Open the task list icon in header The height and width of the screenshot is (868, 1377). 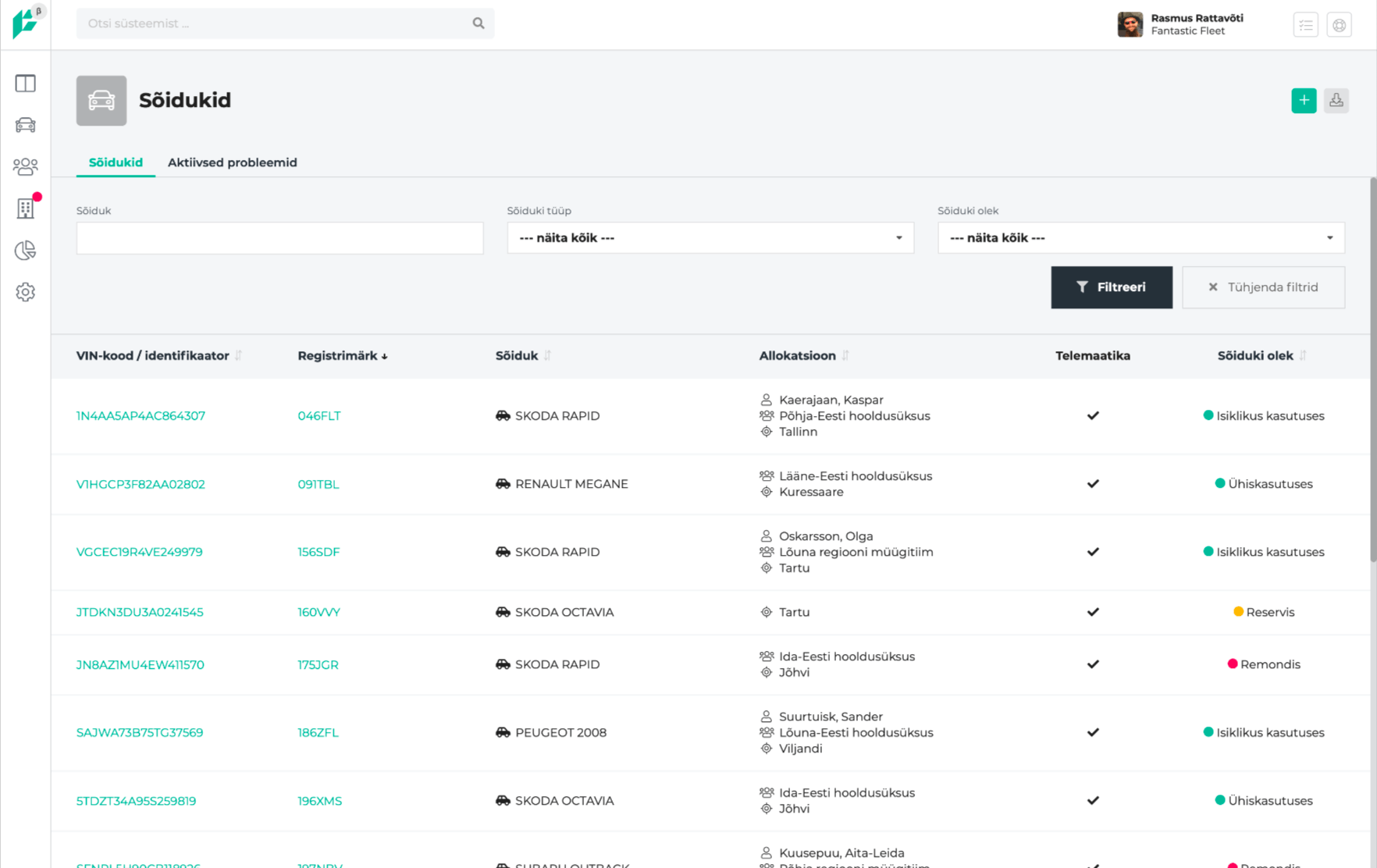pyautogui.click(x=1305, y=25)
